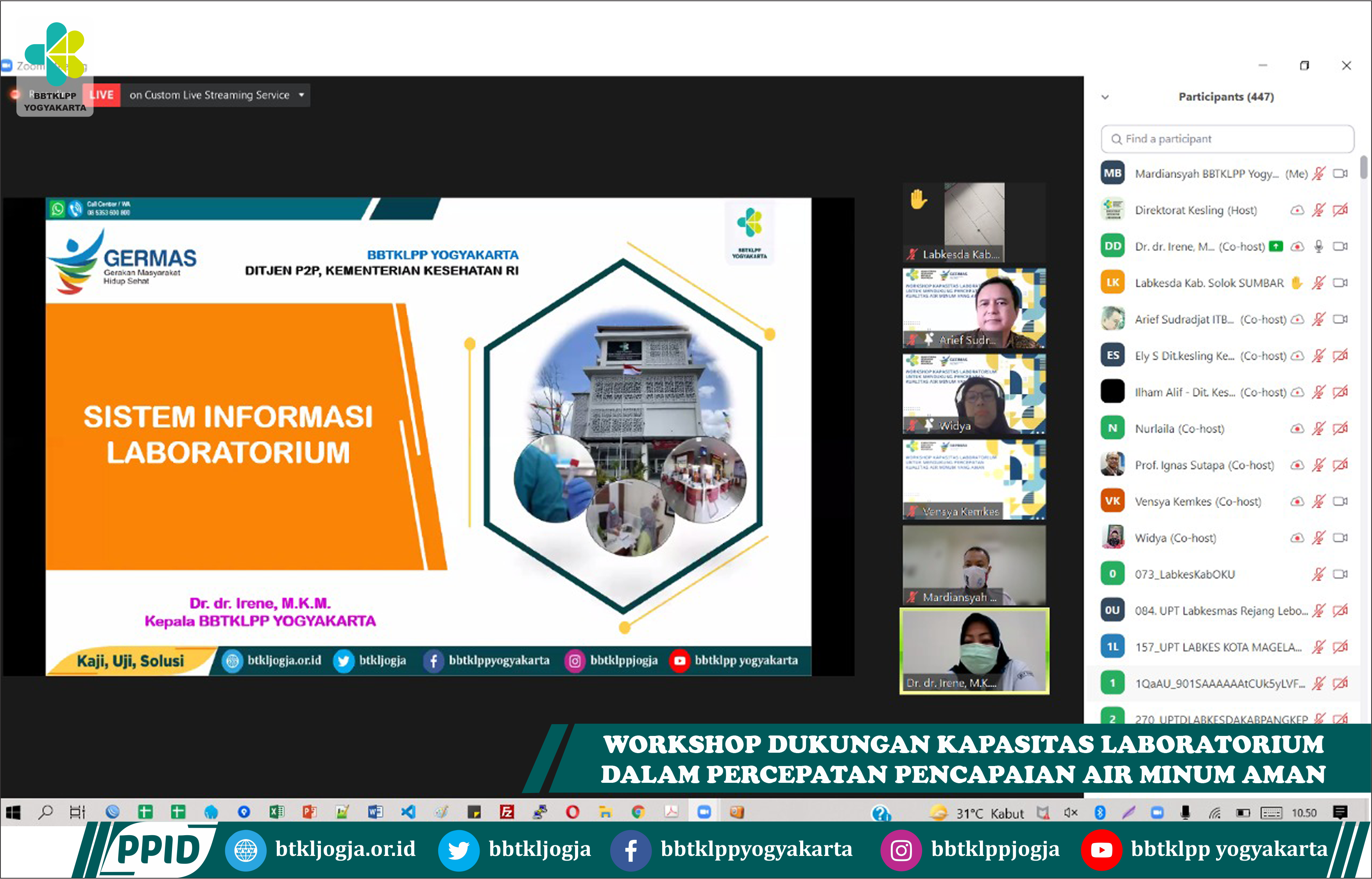This screenshot has height=879, width=1372.
Task: Click the camera icon in Vensya Kemkes (Co-host) row
Action: [1341, 501]
